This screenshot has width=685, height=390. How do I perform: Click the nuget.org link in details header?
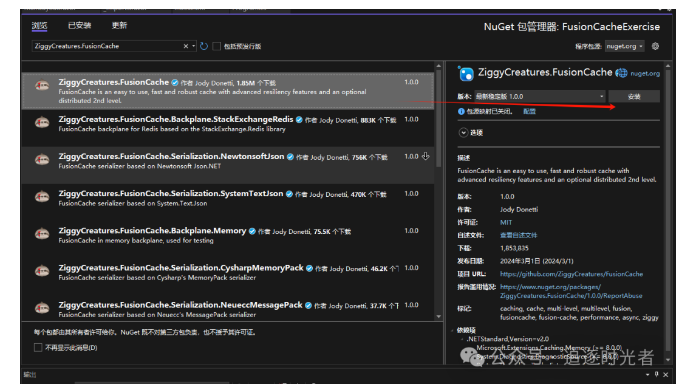pos(645,74)
